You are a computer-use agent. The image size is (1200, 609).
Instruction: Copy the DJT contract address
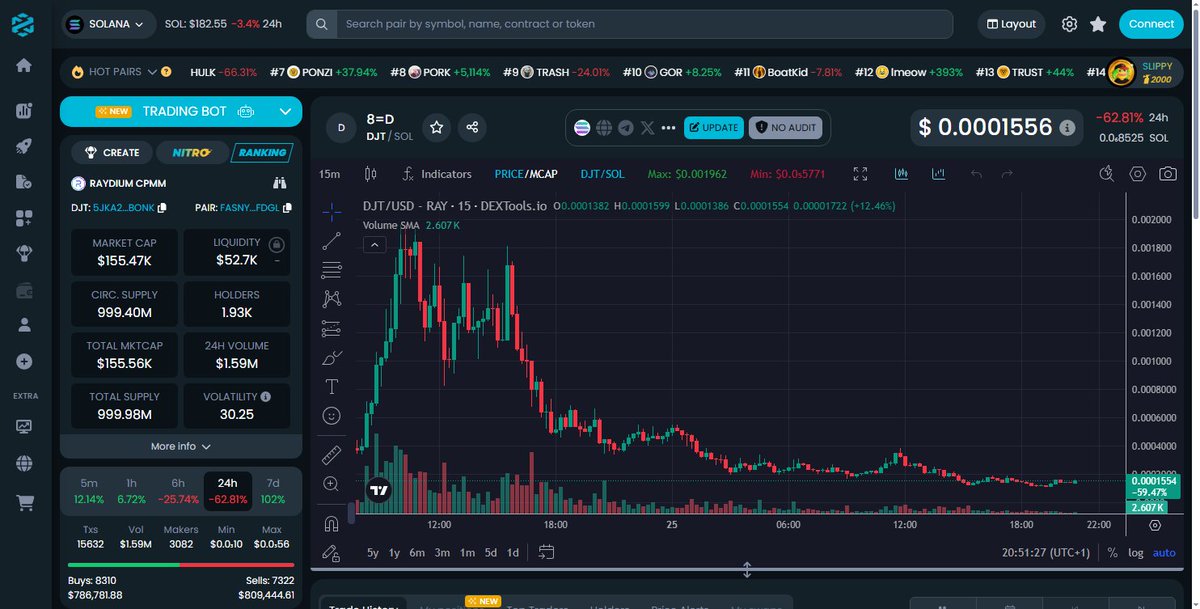point(162,208)
